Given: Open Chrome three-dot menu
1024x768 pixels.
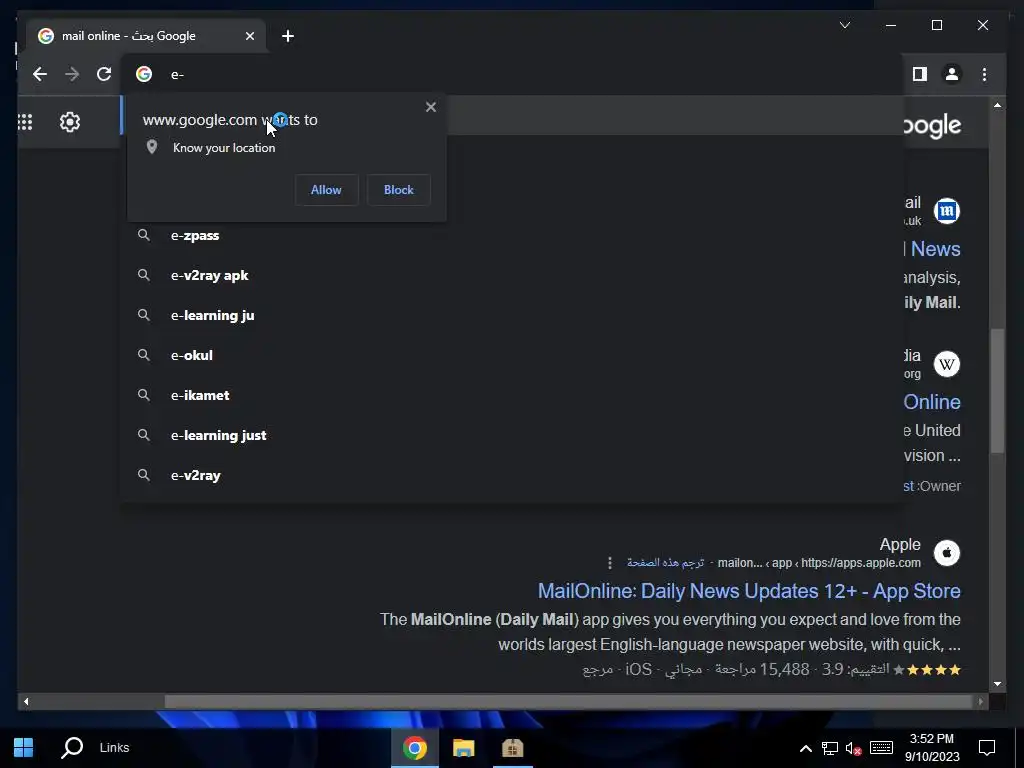Looking at the screenshot, I should 984,74.
